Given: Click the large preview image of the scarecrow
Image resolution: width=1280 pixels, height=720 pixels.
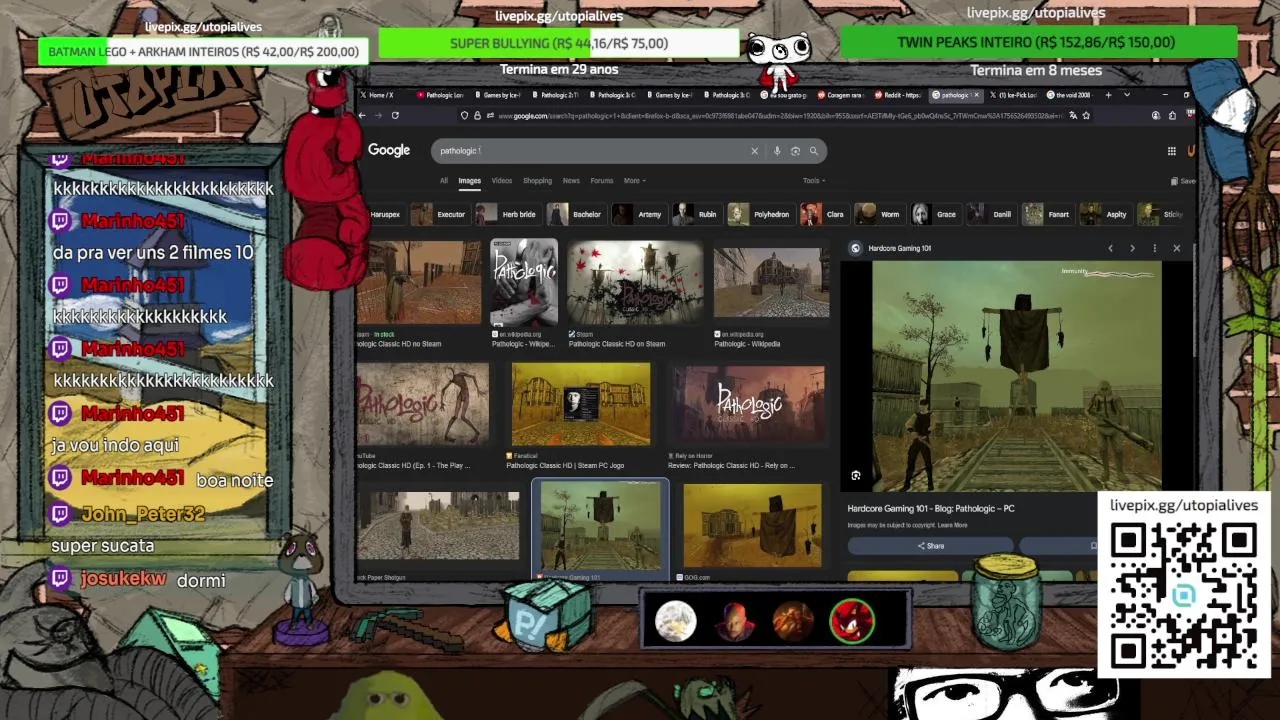Looking at the screenshot, I should (1017, 375).
